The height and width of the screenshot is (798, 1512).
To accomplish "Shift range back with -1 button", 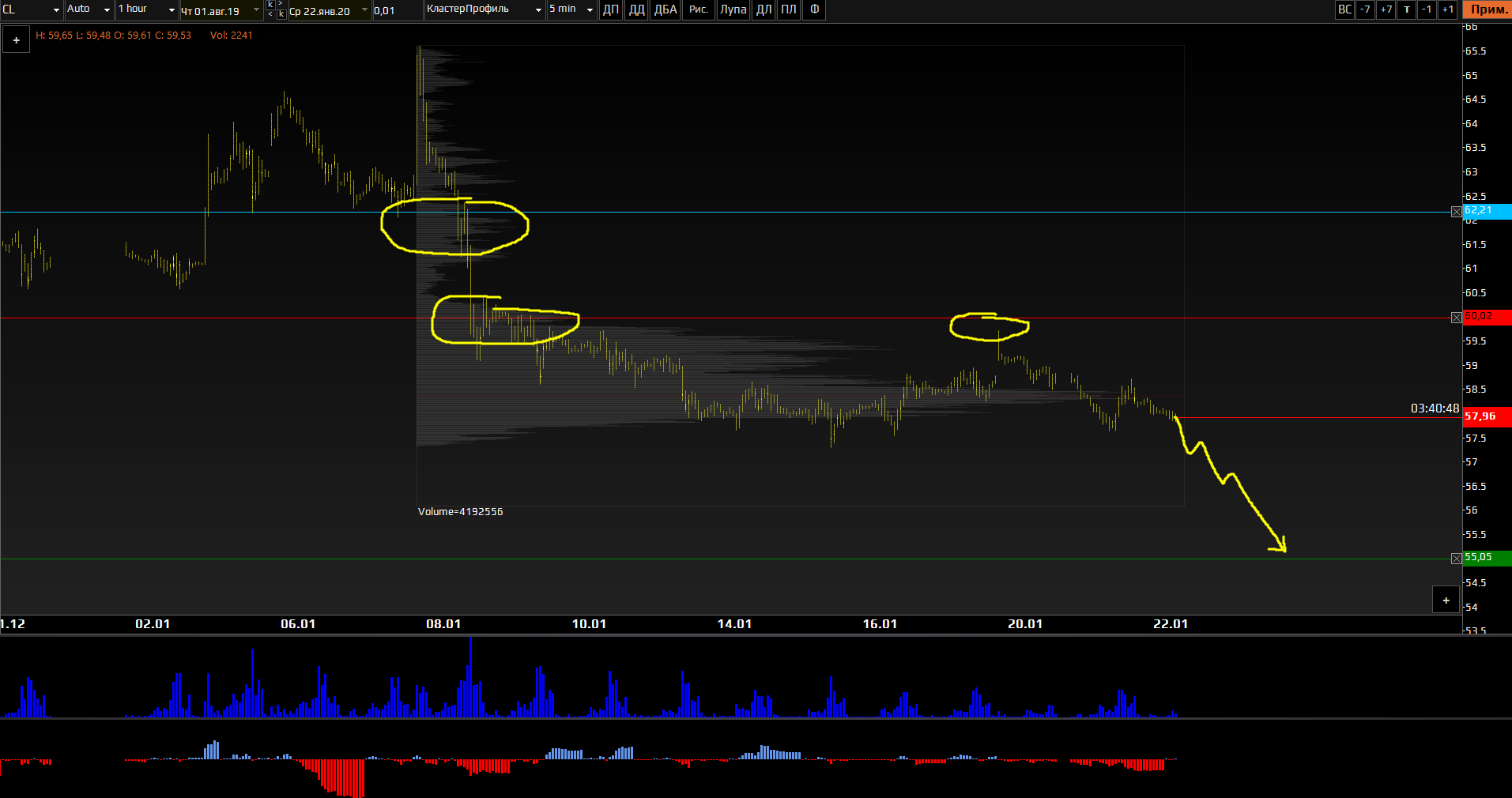I will click(x=1427, y=9).
